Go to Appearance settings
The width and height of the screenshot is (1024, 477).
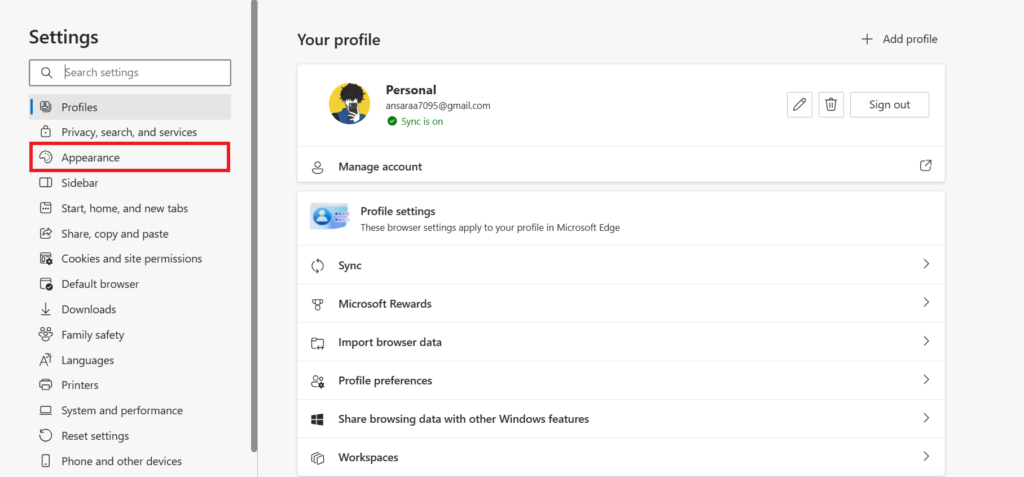point(130,157)
